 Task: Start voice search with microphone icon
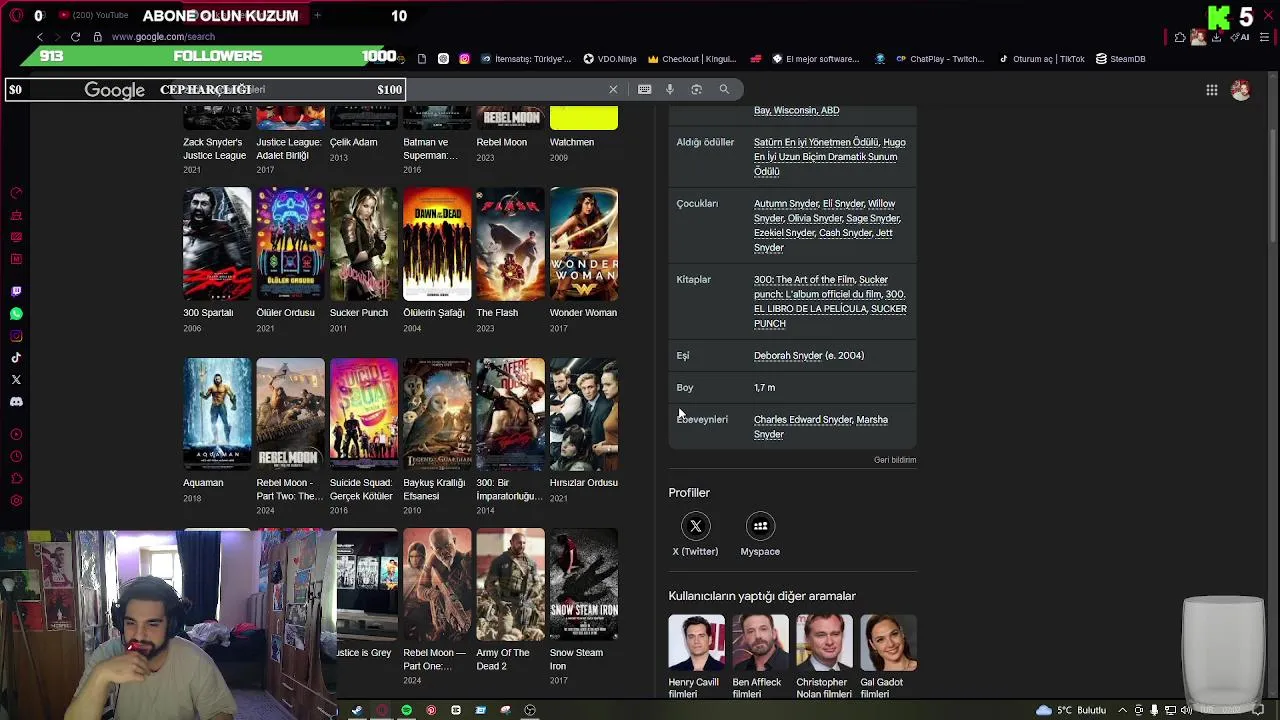point(670,89)
